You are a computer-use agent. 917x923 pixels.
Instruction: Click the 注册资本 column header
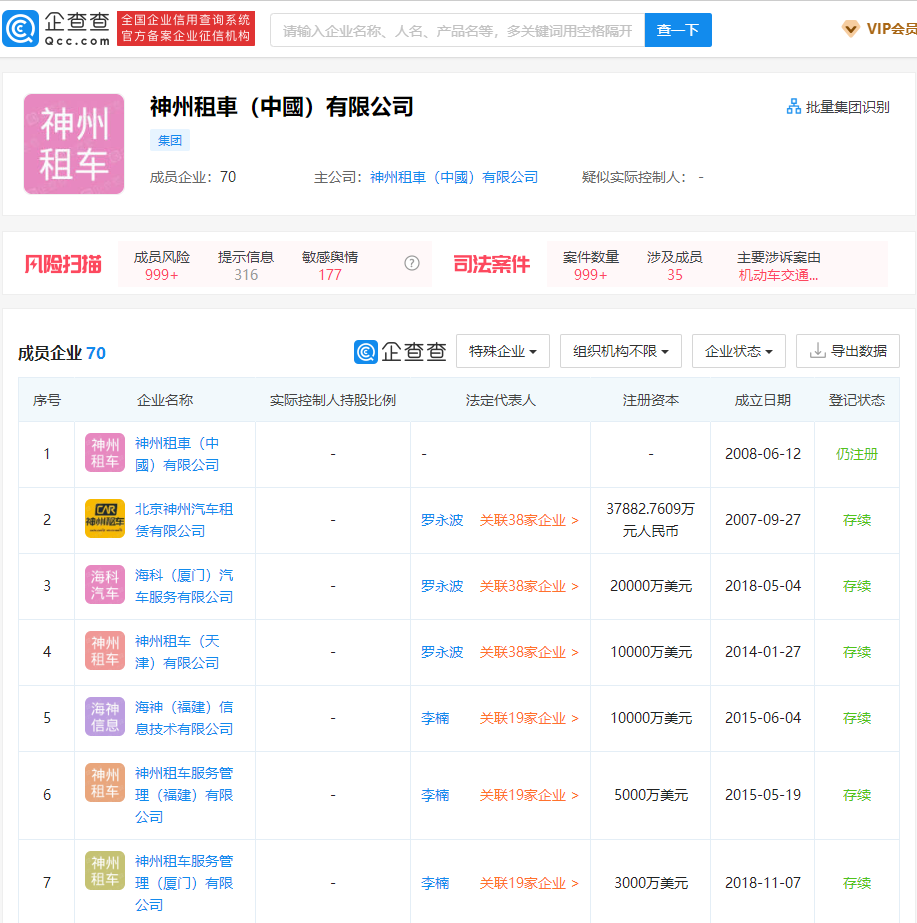click(650, 400)
